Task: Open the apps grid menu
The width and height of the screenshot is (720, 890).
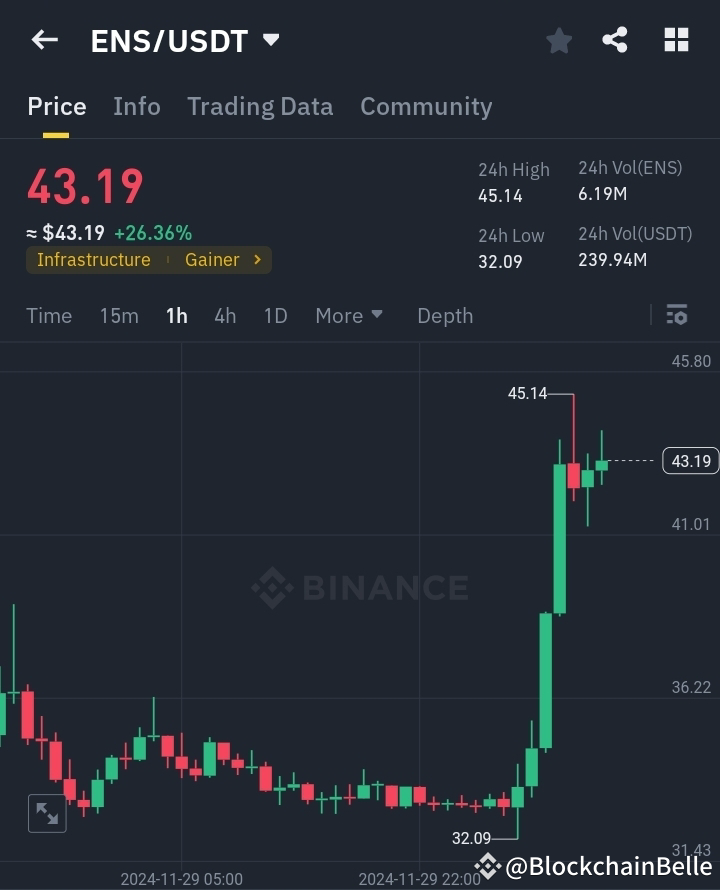Action: click(x=676, y=40)
